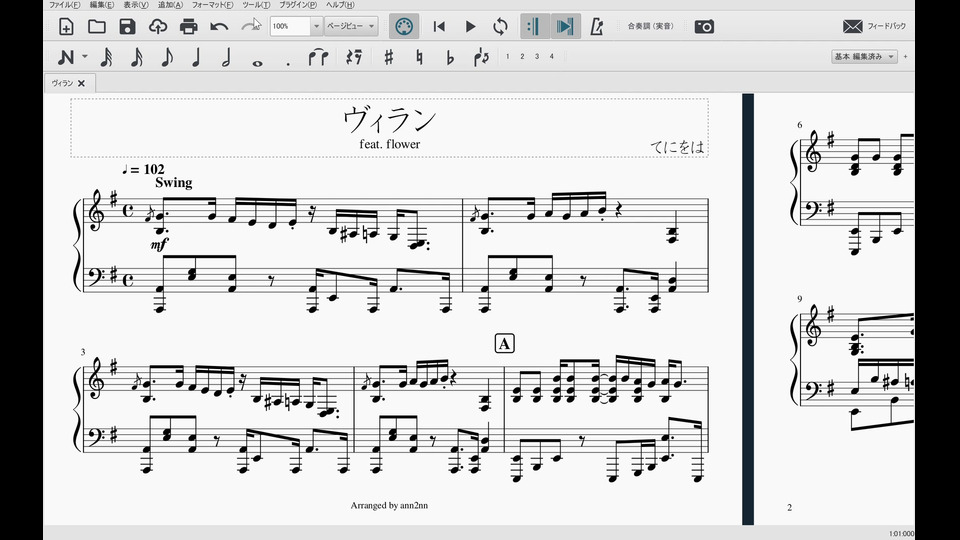960x540 pixels.
Task: Select voice 3
Action: (537, 56)
